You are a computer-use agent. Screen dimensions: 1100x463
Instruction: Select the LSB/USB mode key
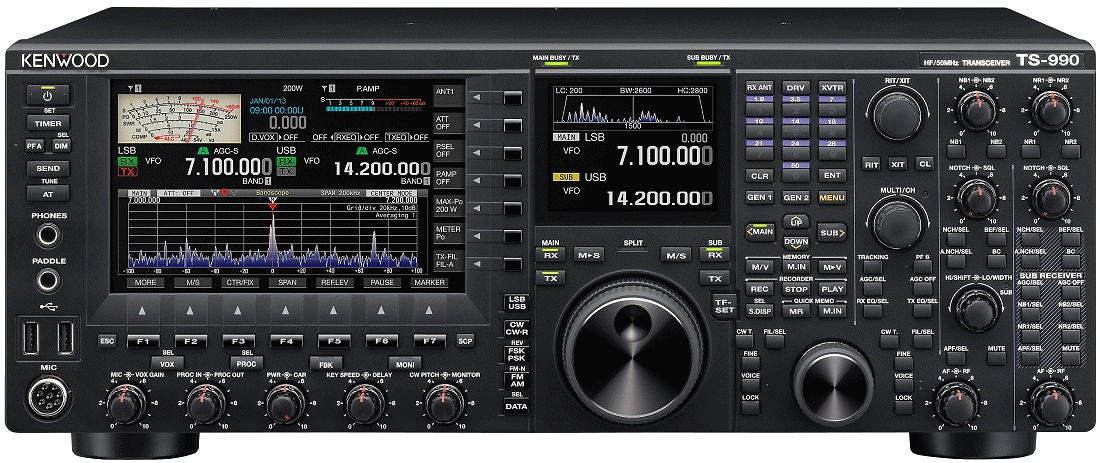pyautogui.click(x=516, y=303)
